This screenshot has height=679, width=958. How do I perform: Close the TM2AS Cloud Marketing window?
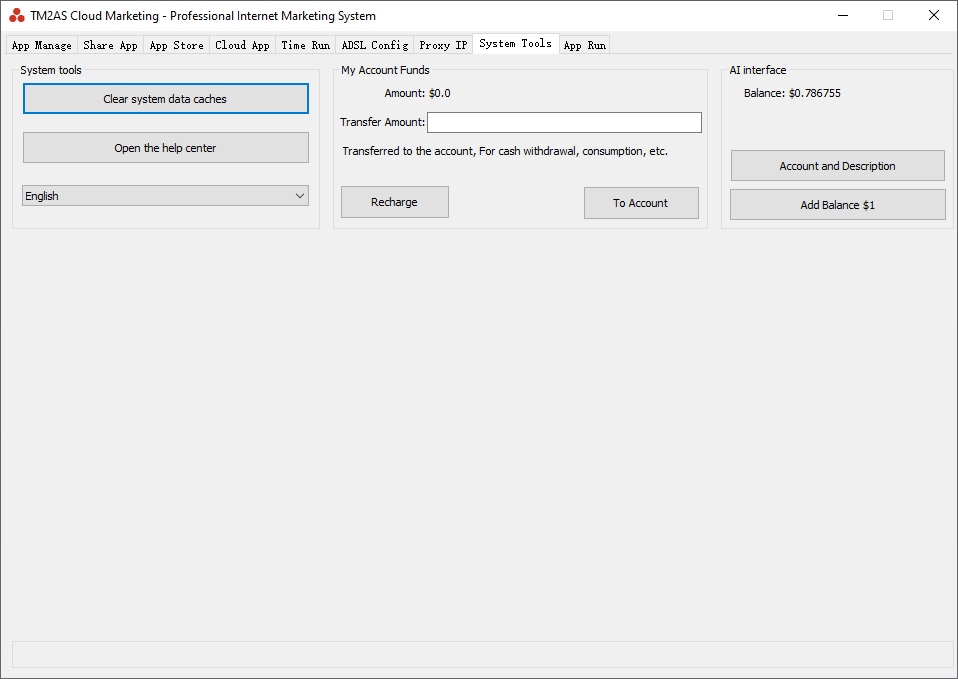click(x=933, y=16)
